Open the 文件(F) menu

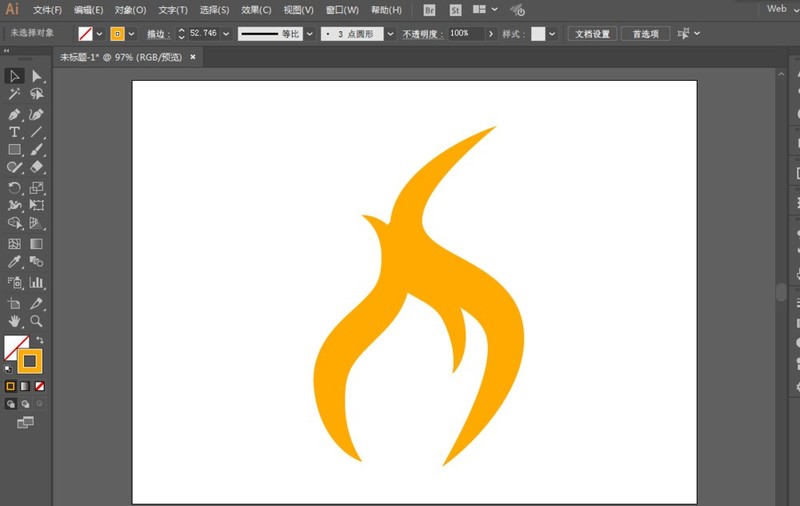[x=47, y=10]
